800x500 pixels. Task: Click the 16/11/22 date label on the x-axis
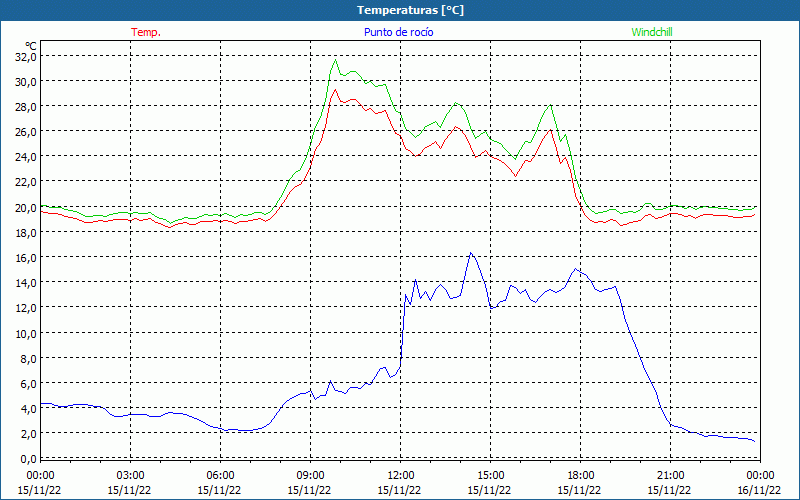click(759, 490)
